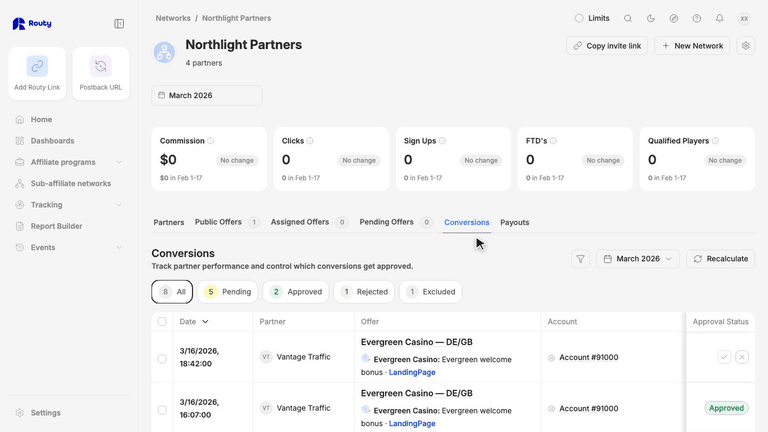768x432 pixels.
Task: Click Sign Ups info icon
Action: coord(442,141)
